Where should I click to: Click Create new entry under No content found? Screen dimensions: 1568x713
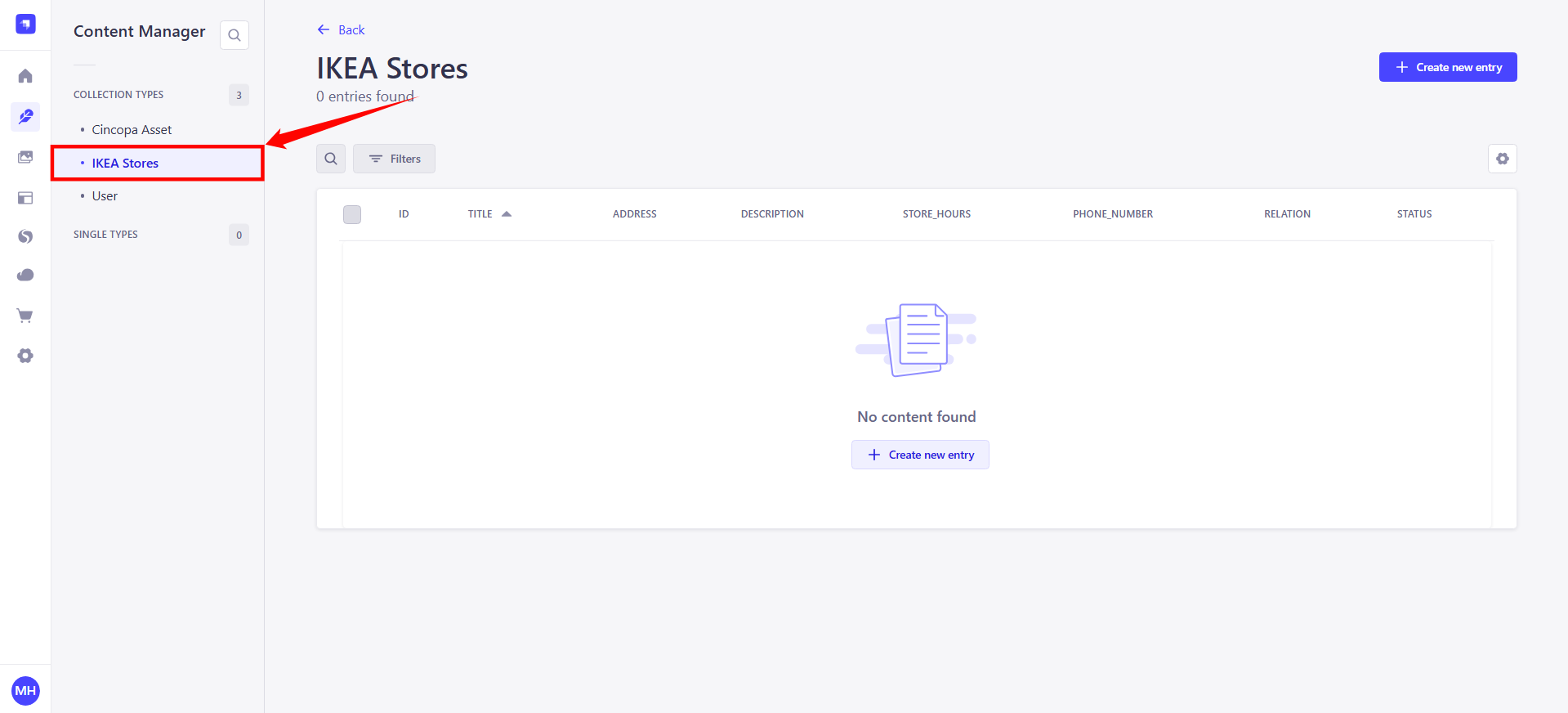click(x=920, y=455)
